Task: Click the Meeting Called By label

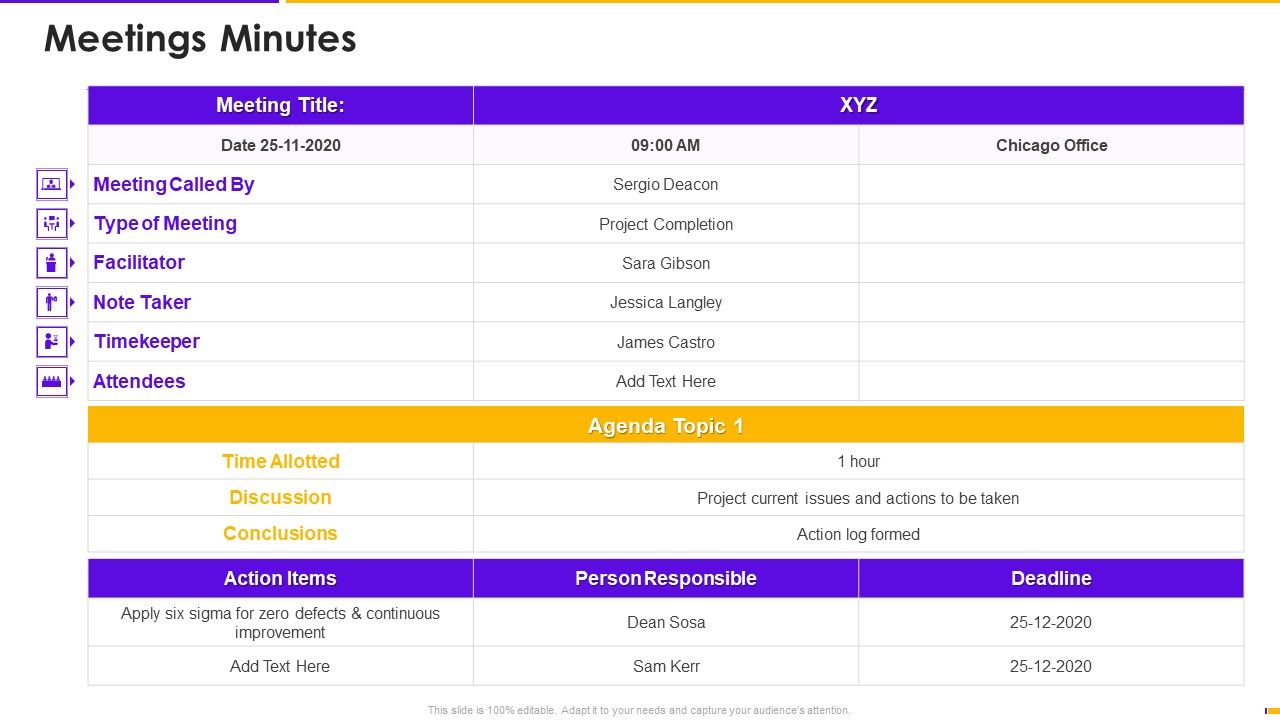Action: click(x=174, y=184)
